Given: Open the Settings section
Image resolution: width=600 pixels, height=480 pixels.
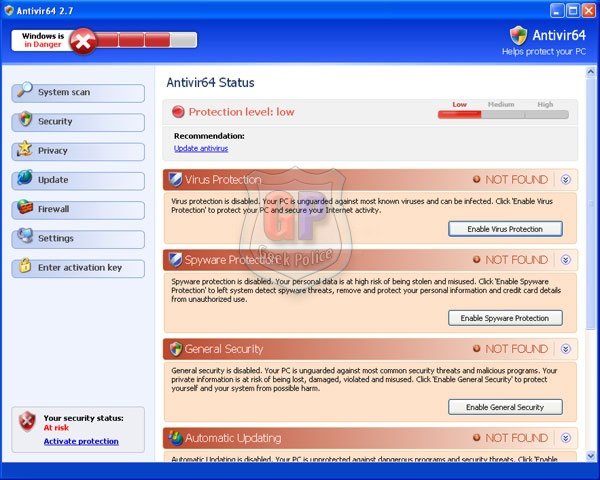Looking at the screenshot, I should coord(78,239).
